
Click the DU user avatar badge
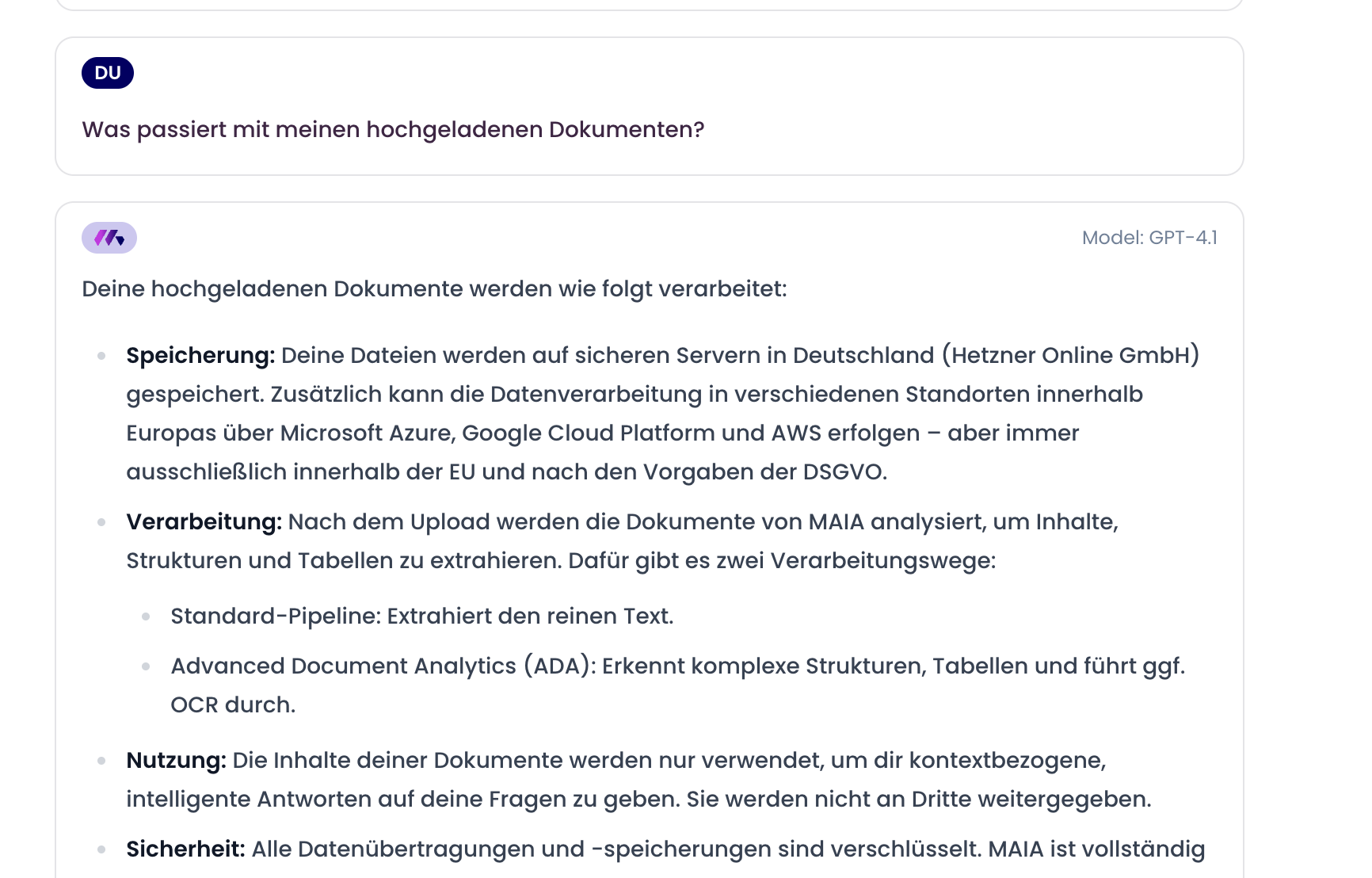(108, 73)
